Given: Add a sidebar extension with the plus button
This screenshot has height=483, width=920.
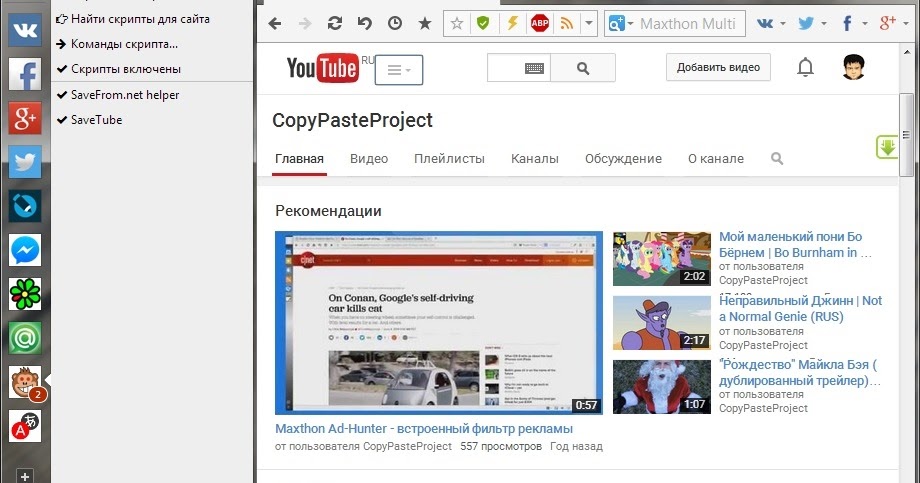Looking at the screenshot, I should click(25, 476).
